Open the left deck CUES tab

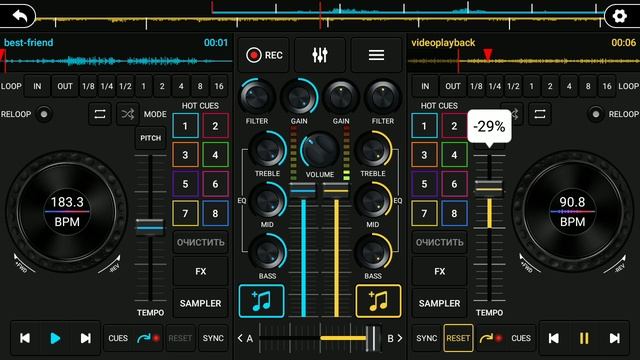(x=118, y=338)
